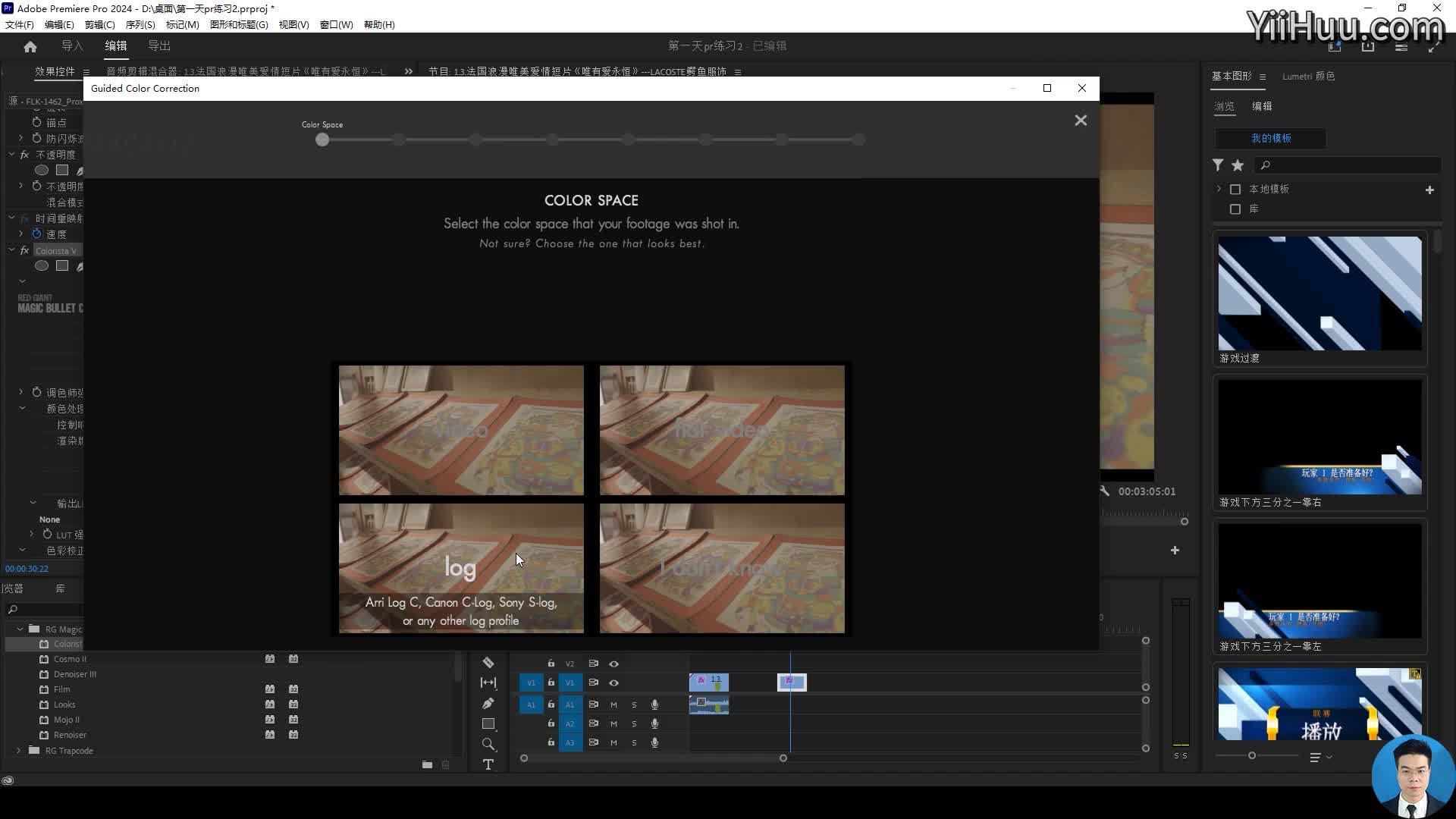Choose the log color space option
The width and height of the screenshot is (1456, 819).
point(461,569)
